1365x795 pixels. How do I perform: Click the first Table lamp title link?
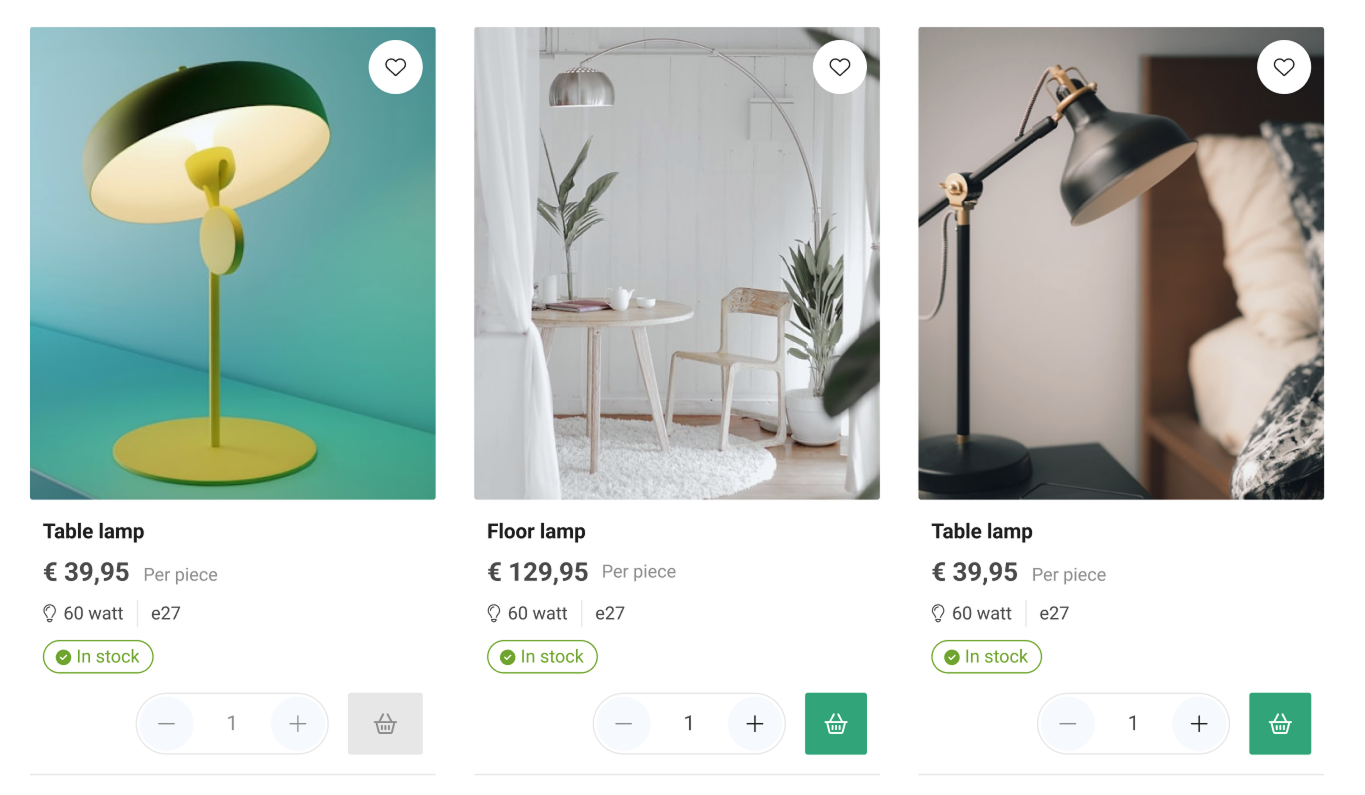(93, 531)
